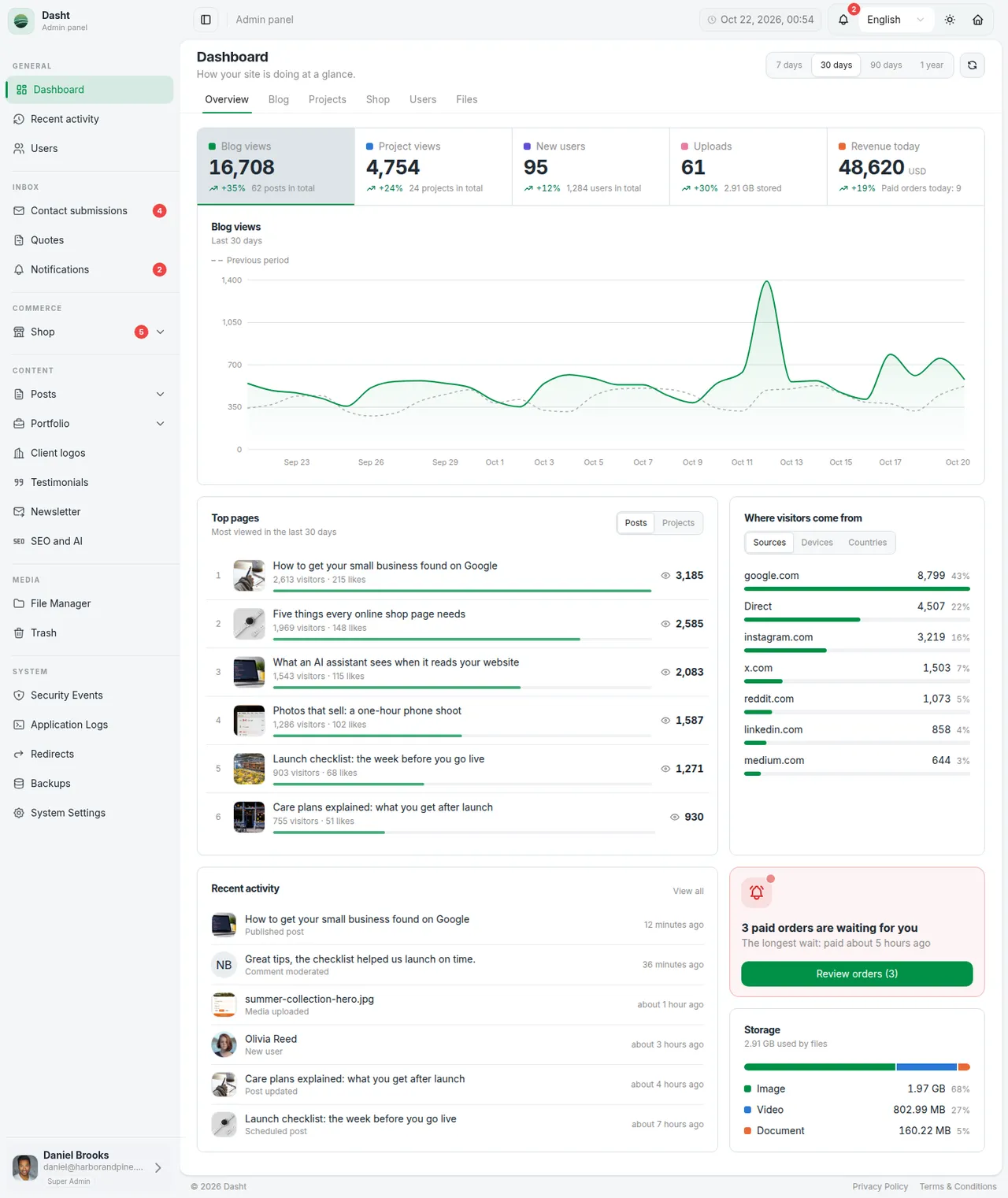Select the New users stat card
This screenshot has height=1198, width=1008.
[x=591, y=167]
